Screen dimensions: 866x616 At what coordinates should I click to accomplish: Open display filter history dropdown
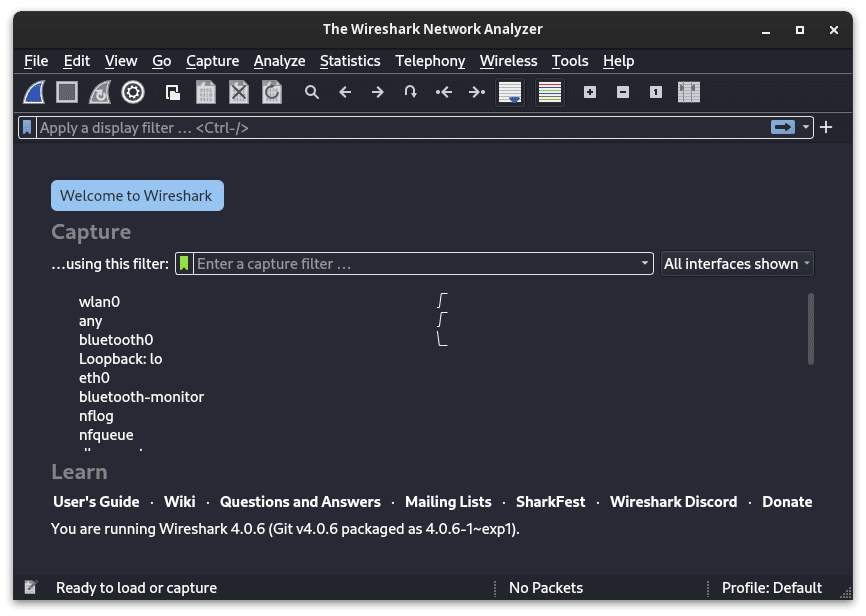point(806,128)
